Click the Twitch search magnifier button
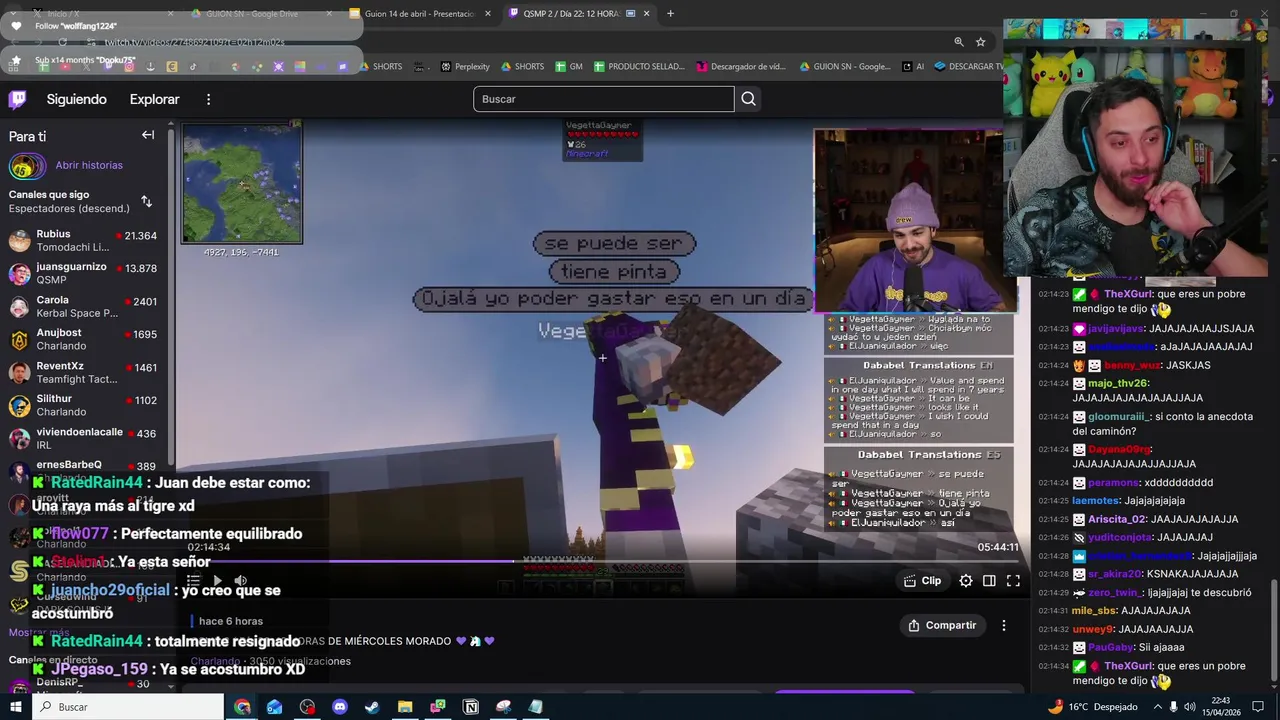Screen dimensions: 1280x720 748,99
